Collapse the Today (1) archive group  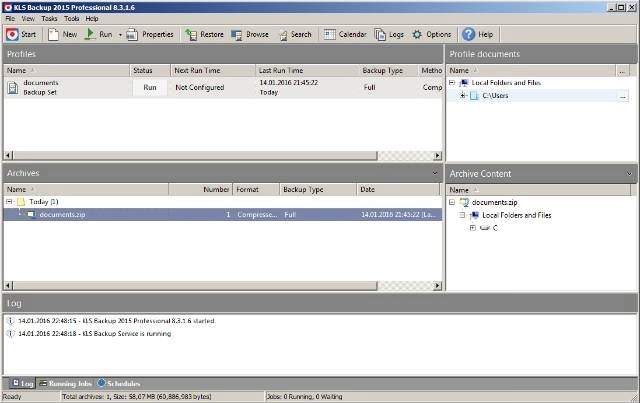(x=9, y=202)
